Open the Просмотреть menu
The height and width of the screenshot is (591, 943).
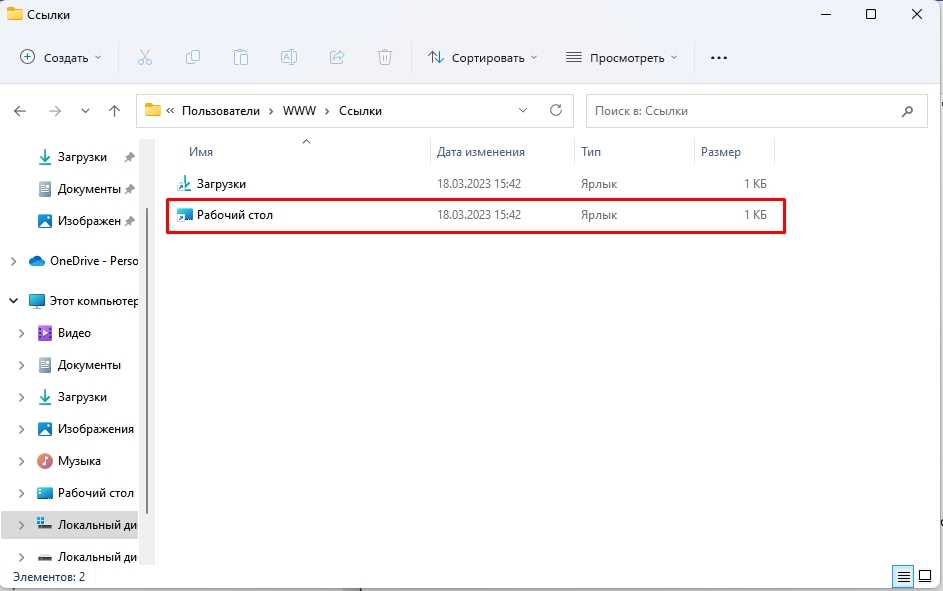(621, 58)
